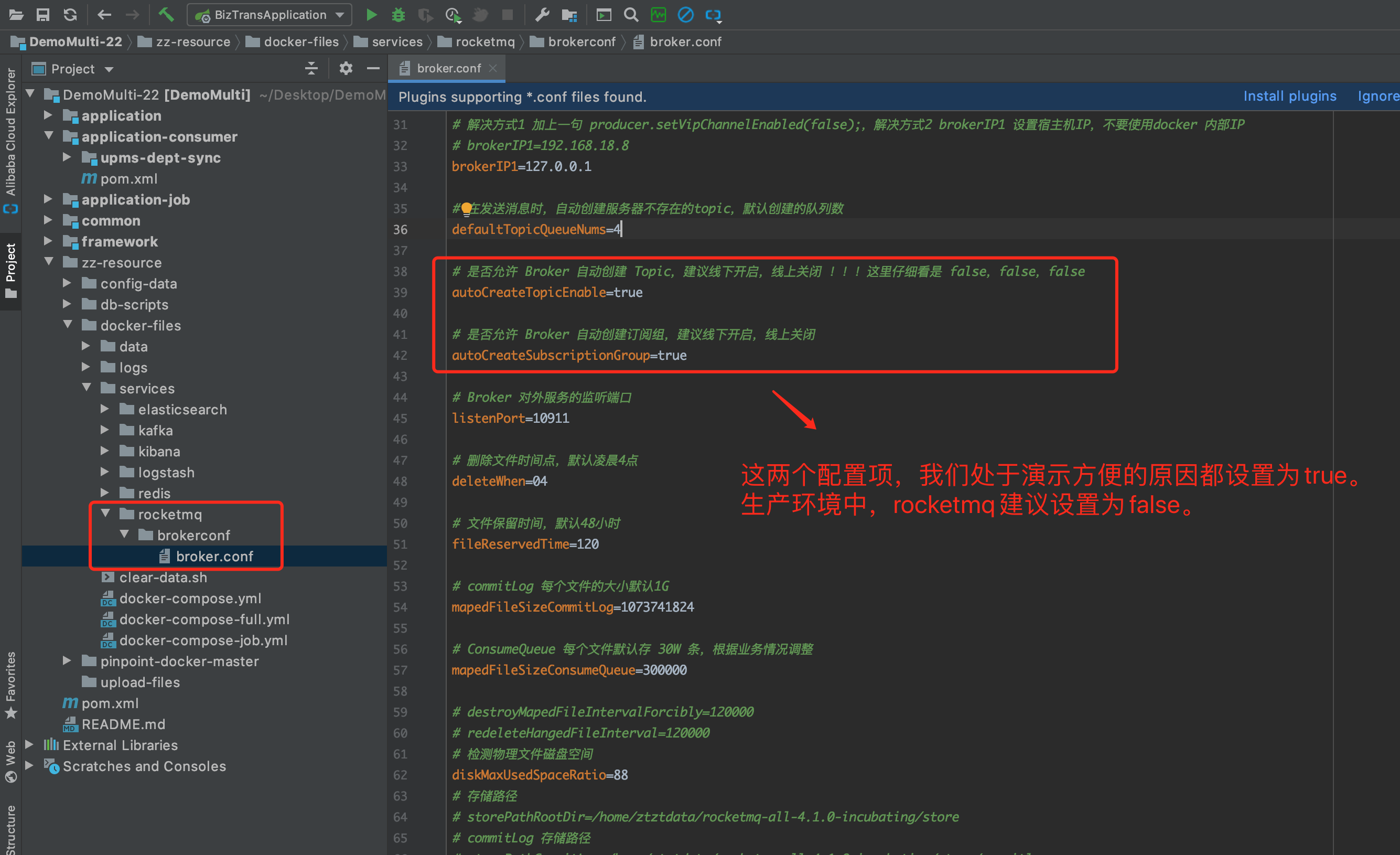Hide the Project panel with minus icon

click(373, 69)
